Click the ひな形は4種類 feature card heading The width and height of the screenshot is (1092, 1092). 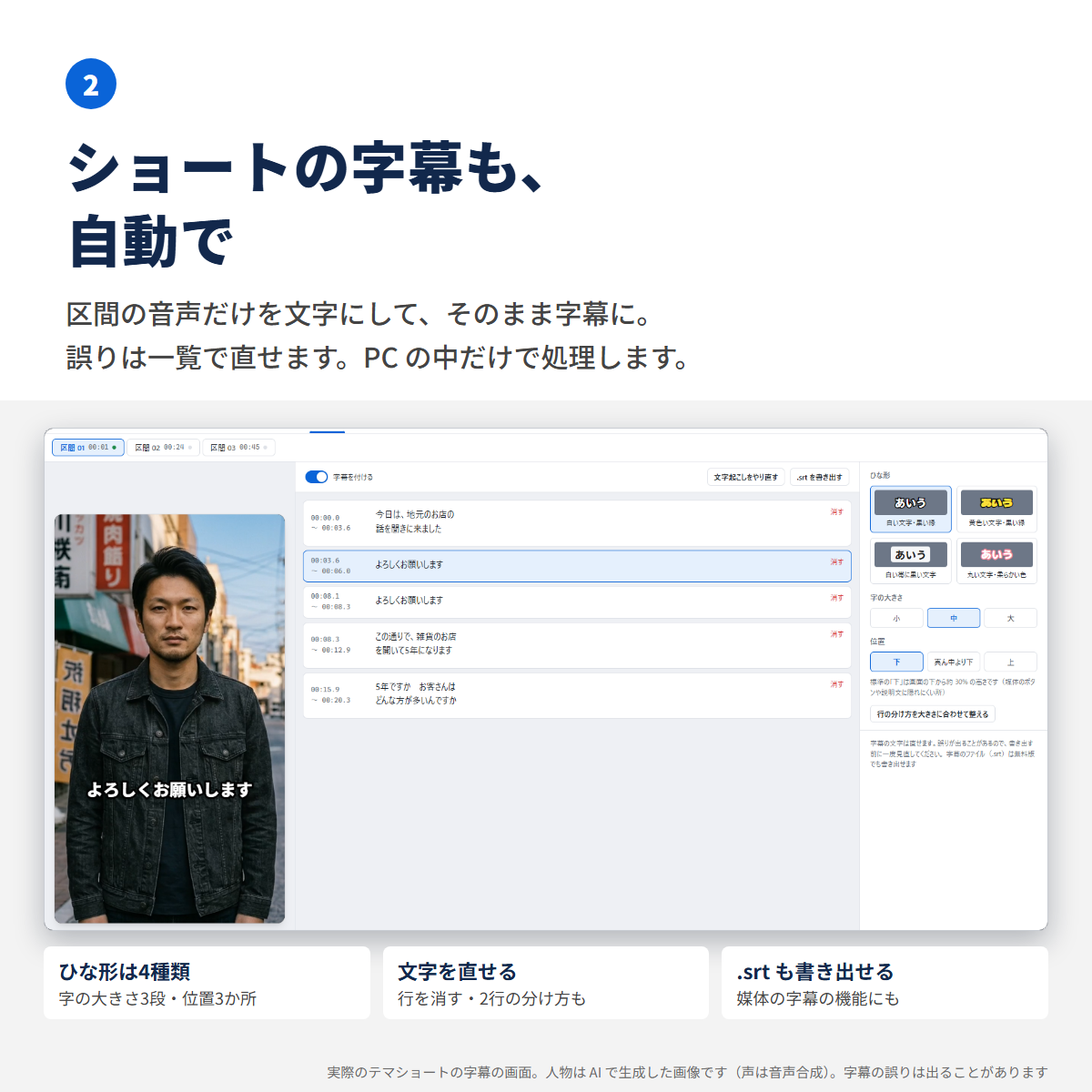pos(125,972)
